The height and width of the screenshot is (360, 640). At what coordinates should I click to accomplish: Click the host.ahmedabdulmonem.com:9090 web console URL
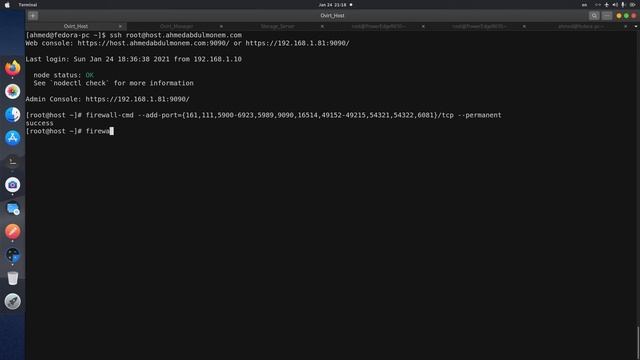pyautogui.click(x=153, y=43)
